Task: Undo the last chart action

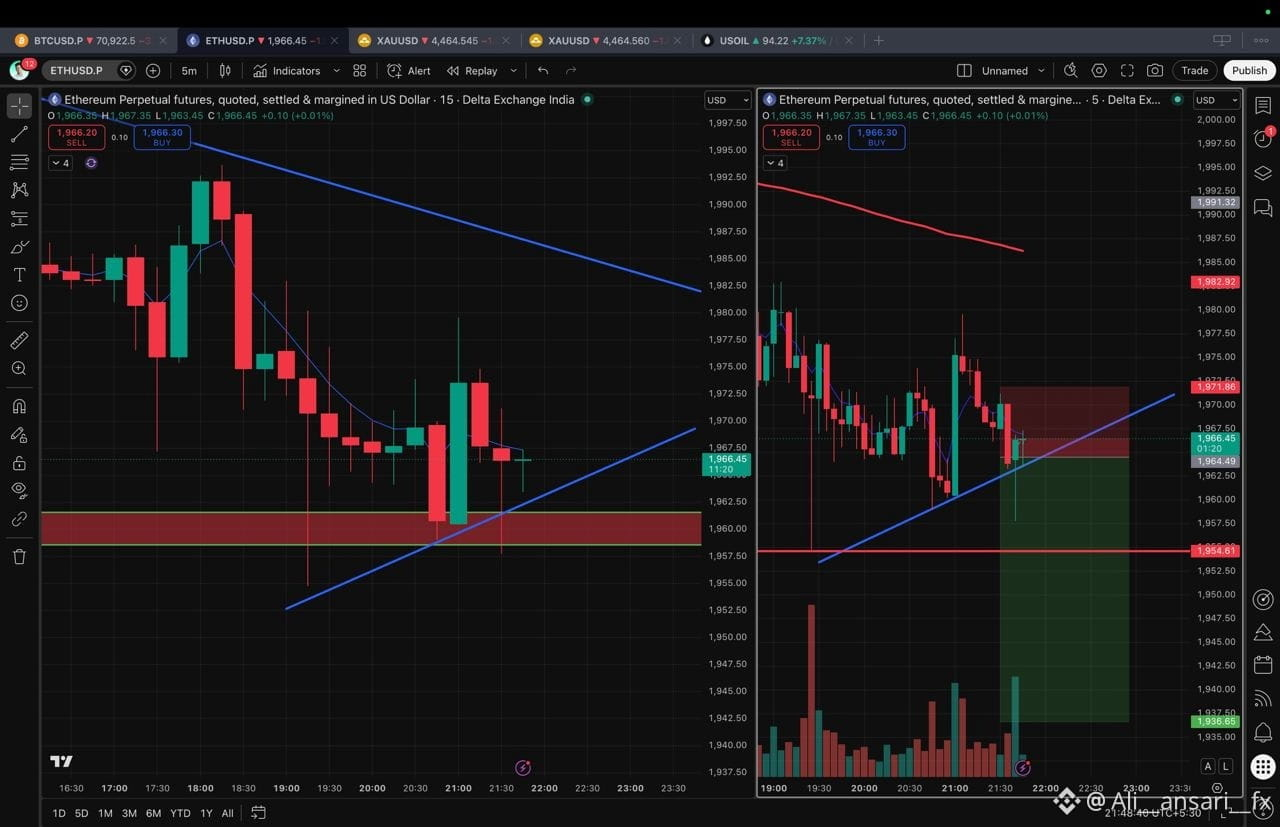Action: [543, 71]
